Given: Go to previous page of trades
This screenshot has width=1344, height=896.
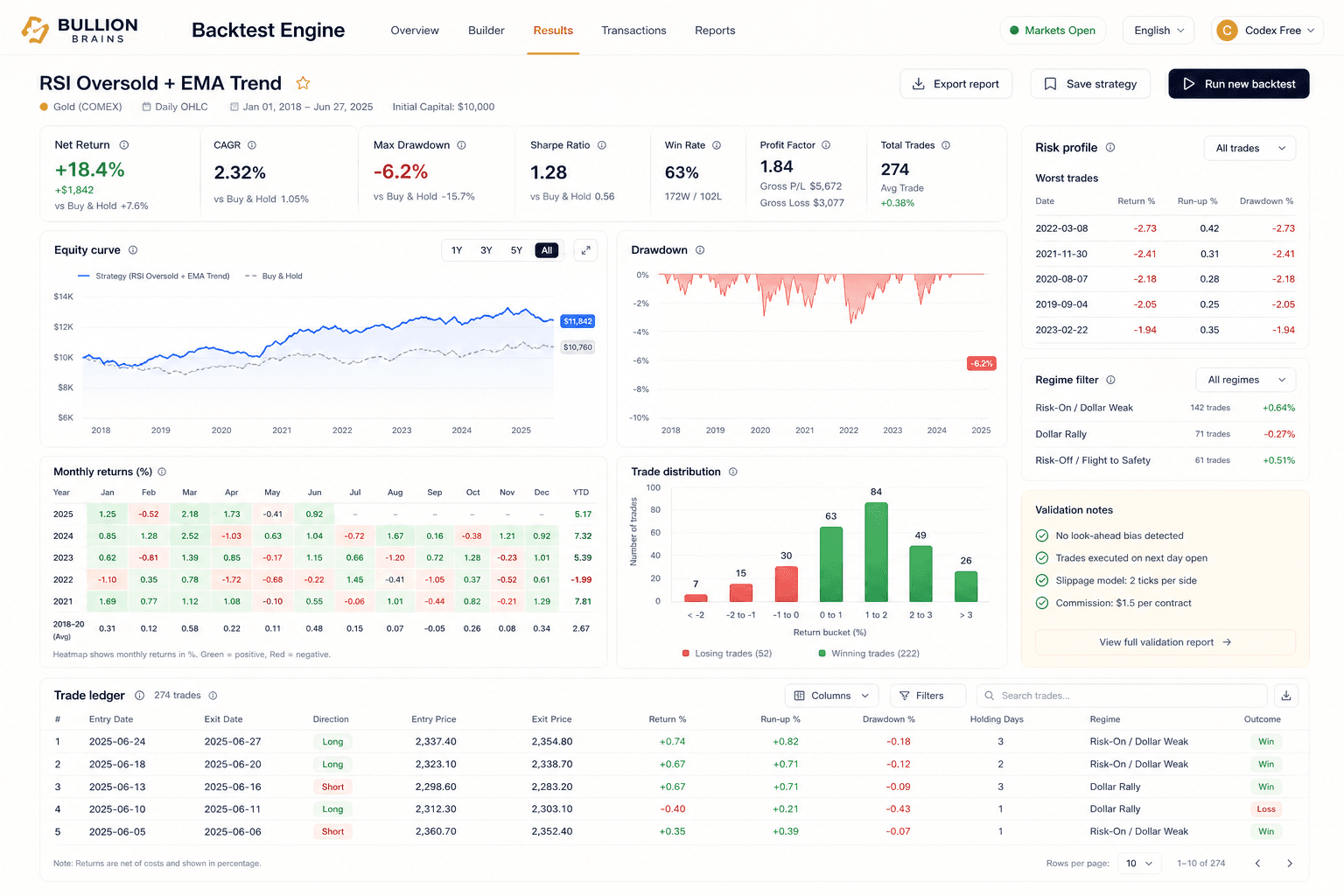Looking at the screenshot, I should pyautogui.click(x=1257, y=864).
